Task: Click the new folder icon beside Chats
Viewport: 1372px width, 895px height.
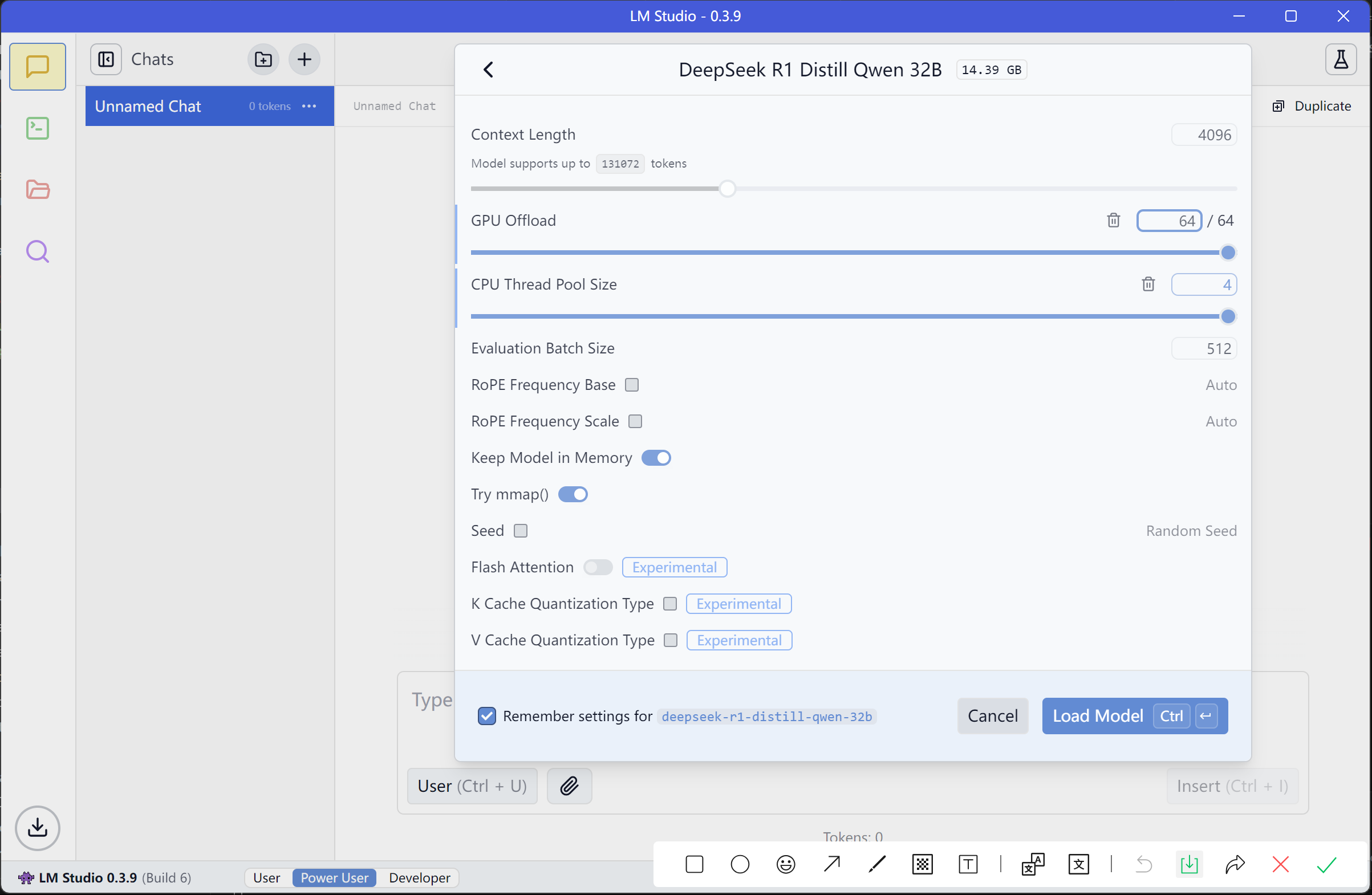Action: click(x=263, y=59)
